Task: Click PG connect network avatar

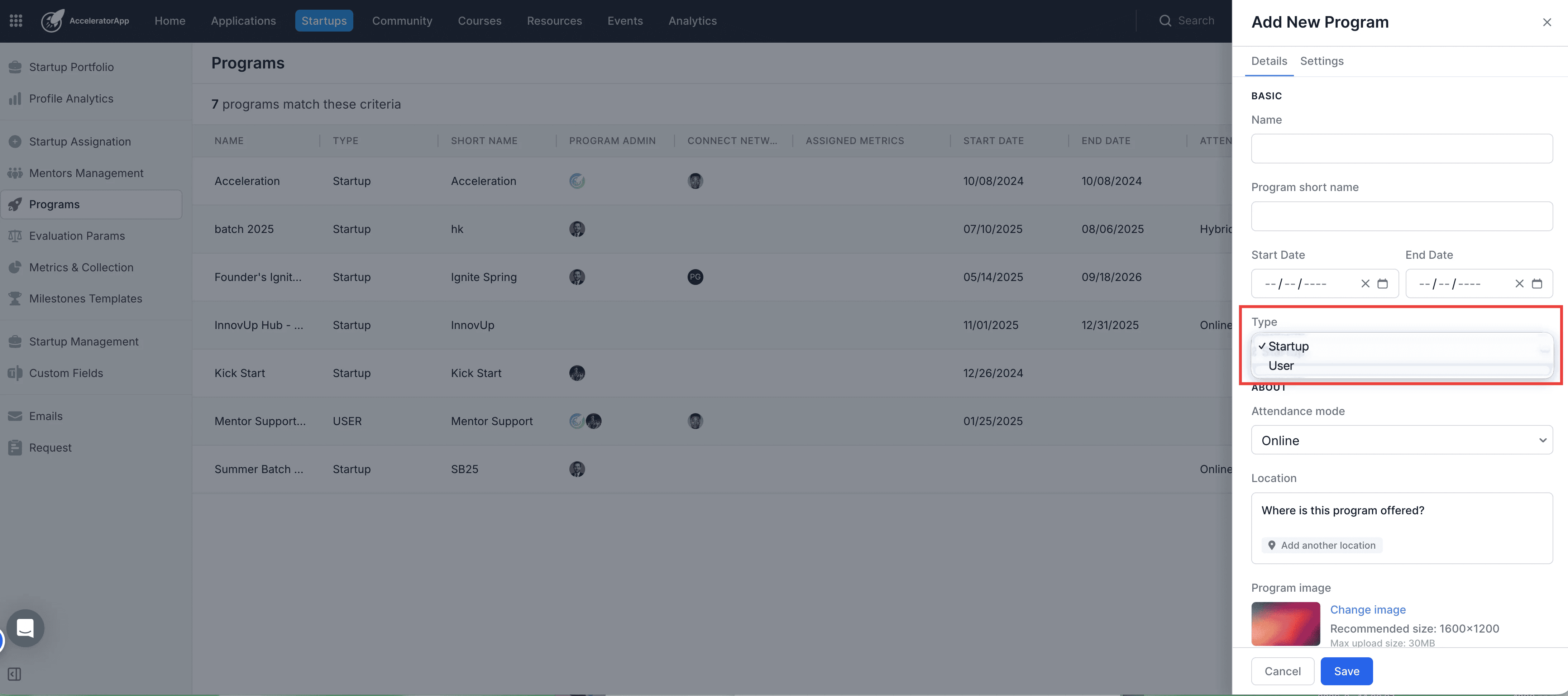Action: click(x=695, y=277)
